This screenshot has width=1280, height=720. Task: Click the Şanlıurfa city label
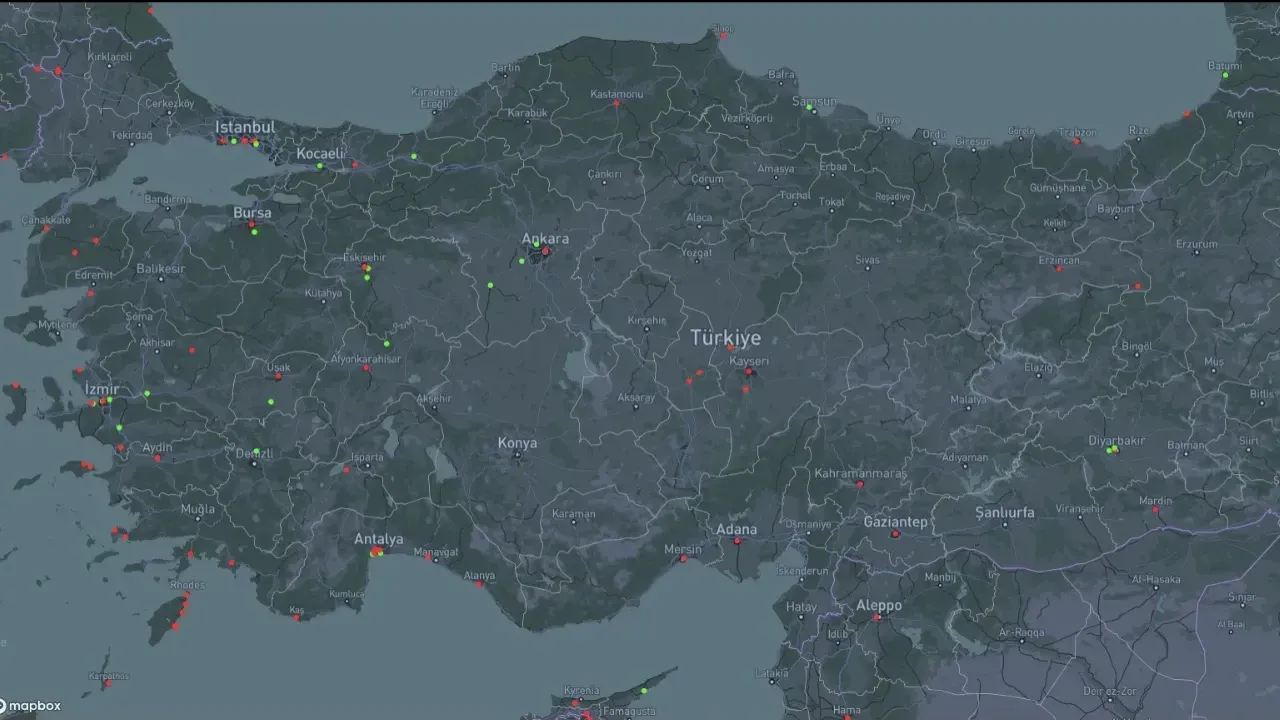[x=1004, y=513]
